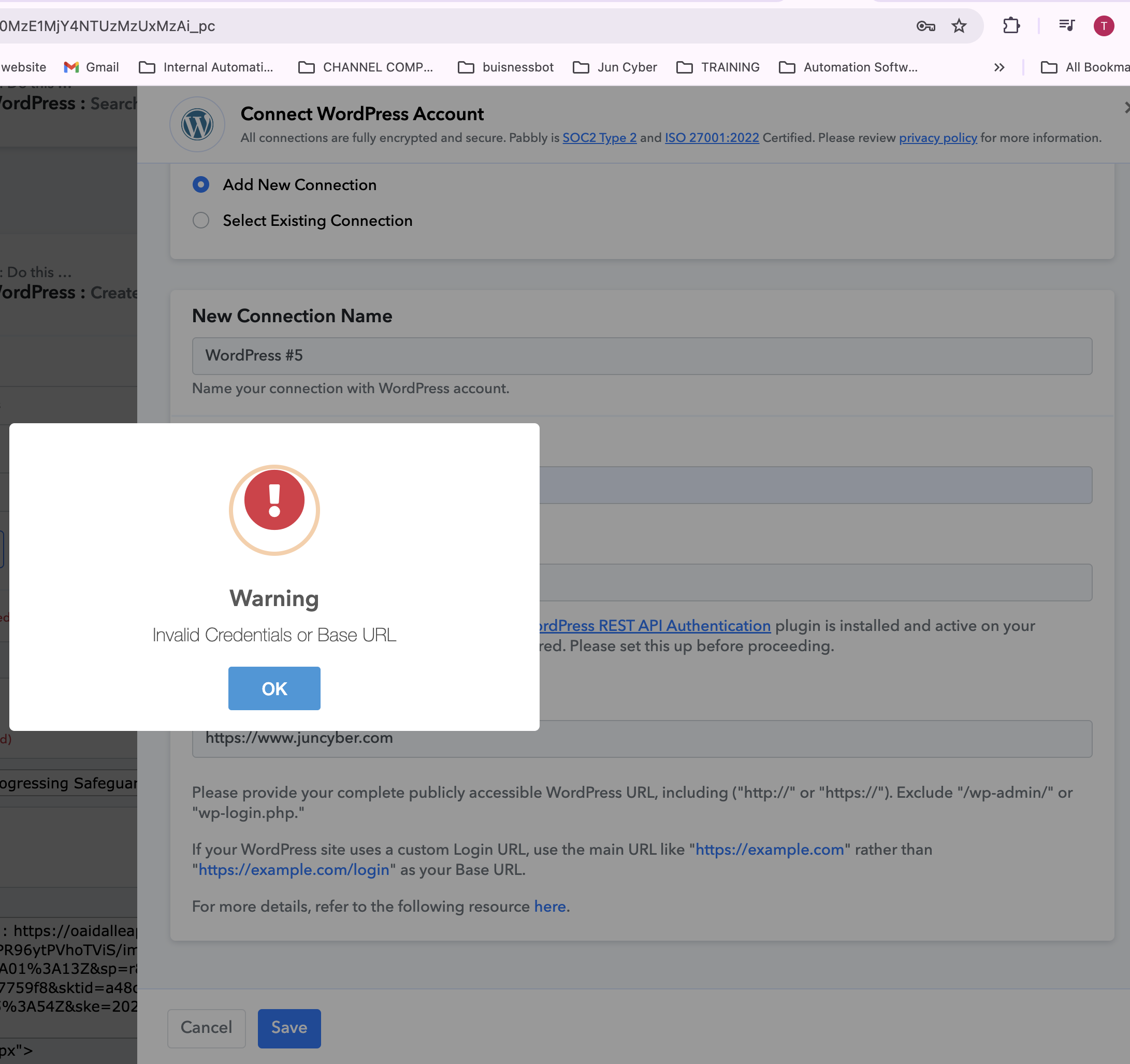Choose the Select Existing Connection radio option
Image resolution: width=1130 pixels, height=1064 pixels.
coord(200,220)
